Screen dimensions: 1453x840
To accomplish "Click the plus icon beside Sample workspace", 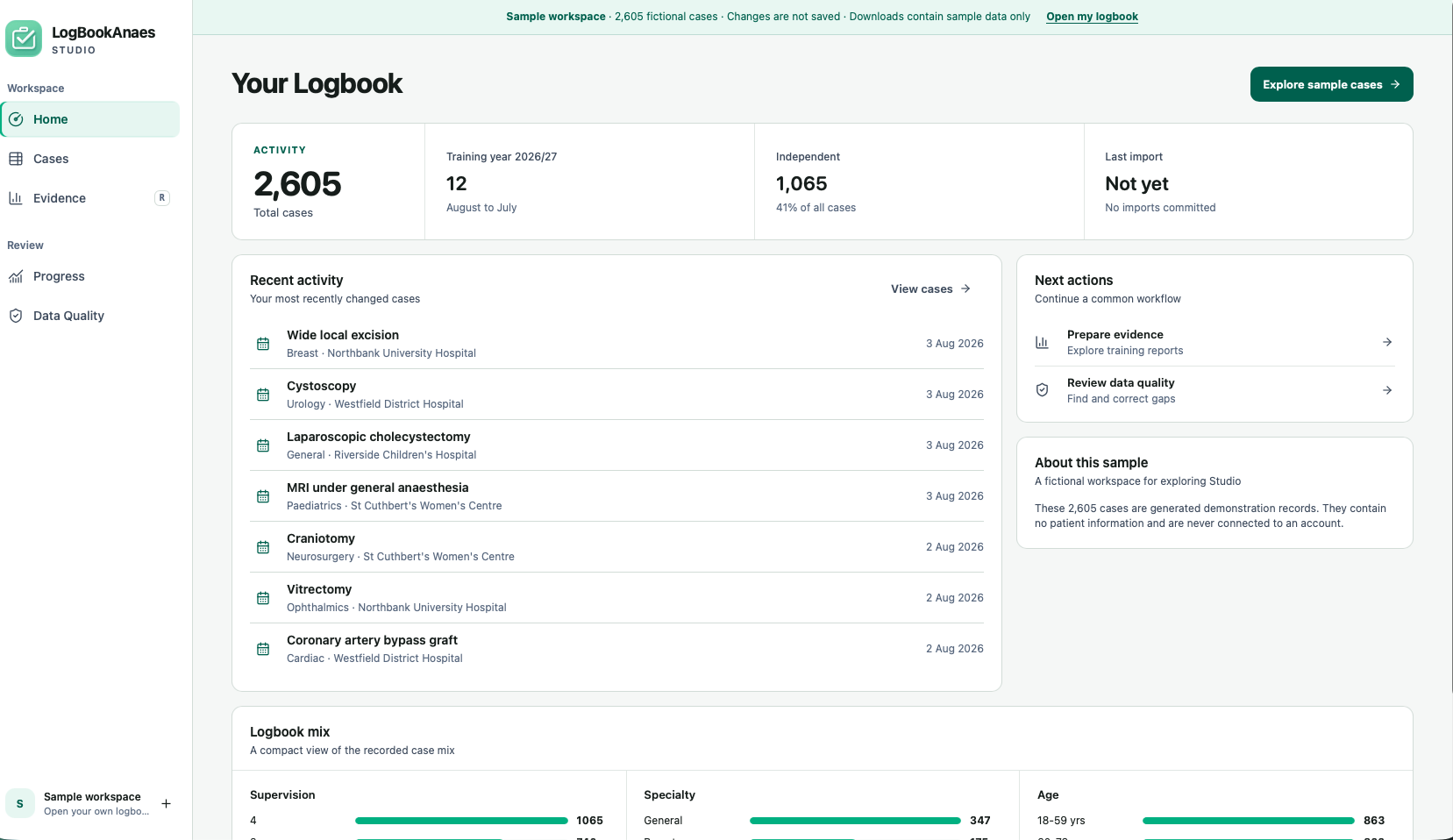I will (166, 803).
